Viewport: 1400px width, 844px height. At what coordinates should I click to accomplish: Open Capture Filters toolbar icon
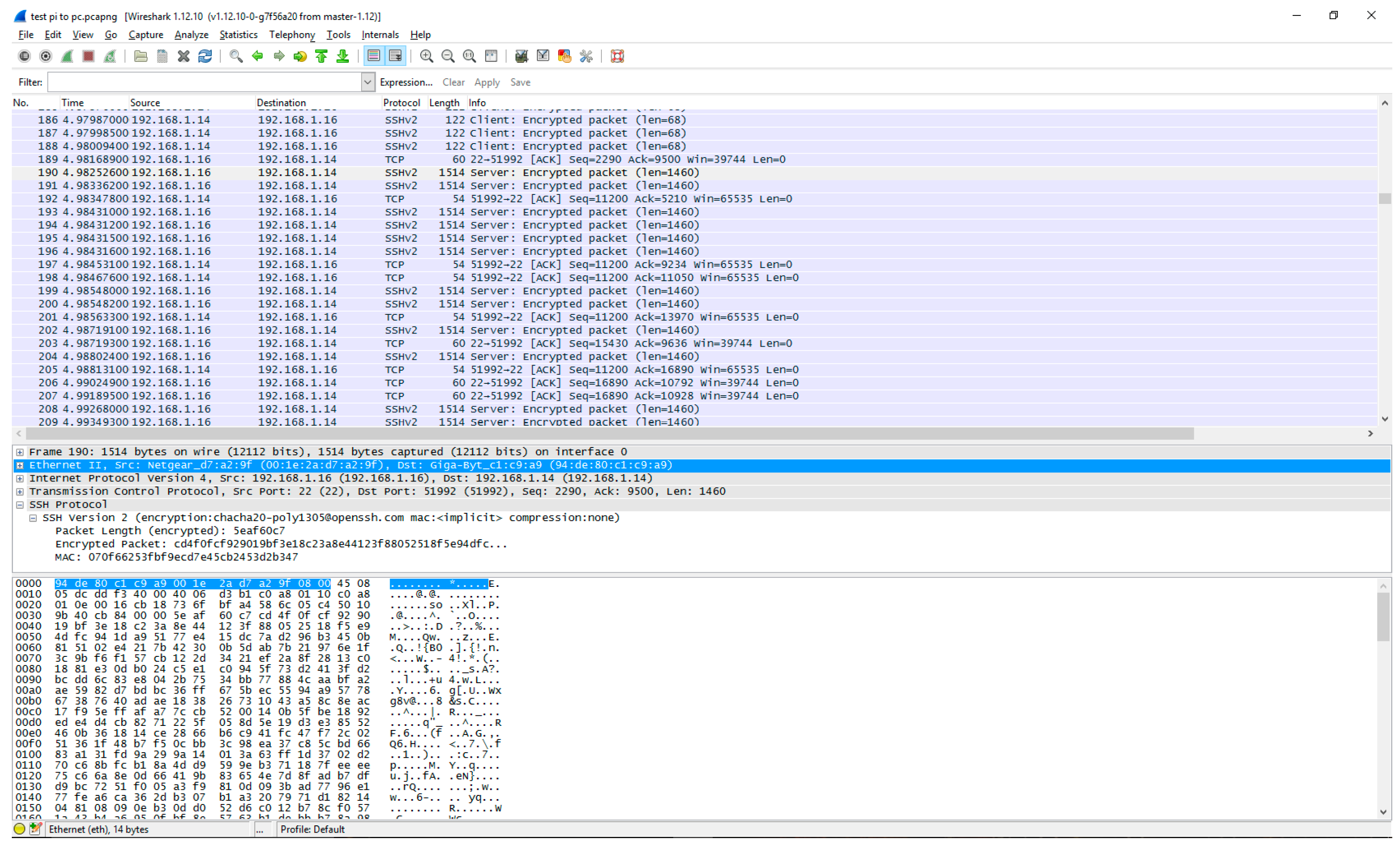pyautogui.click(x=521, y=56)
